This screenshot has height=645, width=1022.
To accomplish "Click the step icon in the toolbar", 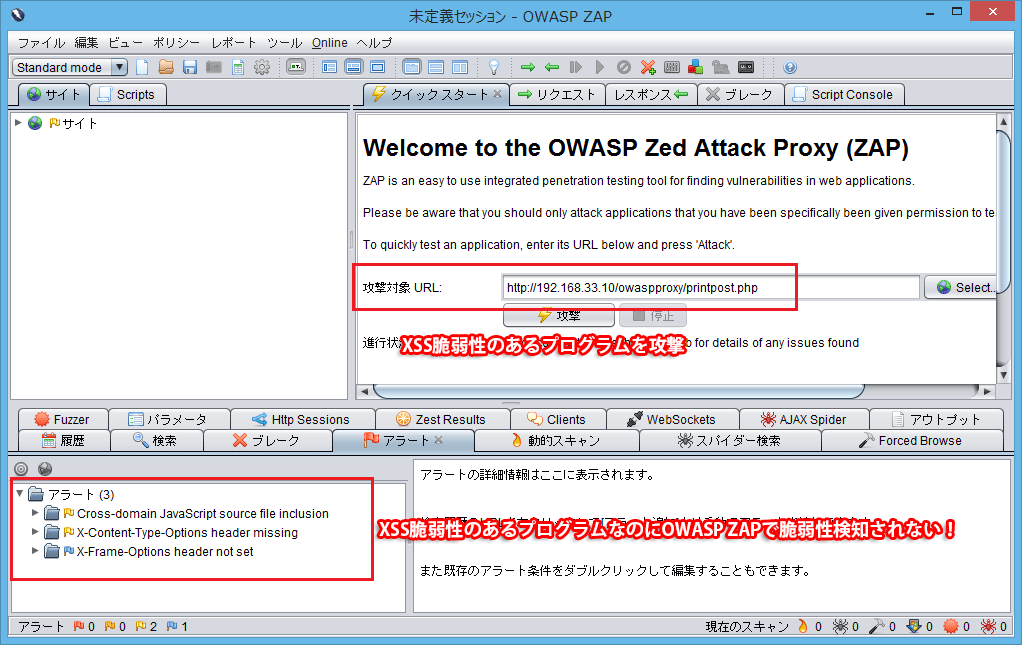I will point(576,67).
